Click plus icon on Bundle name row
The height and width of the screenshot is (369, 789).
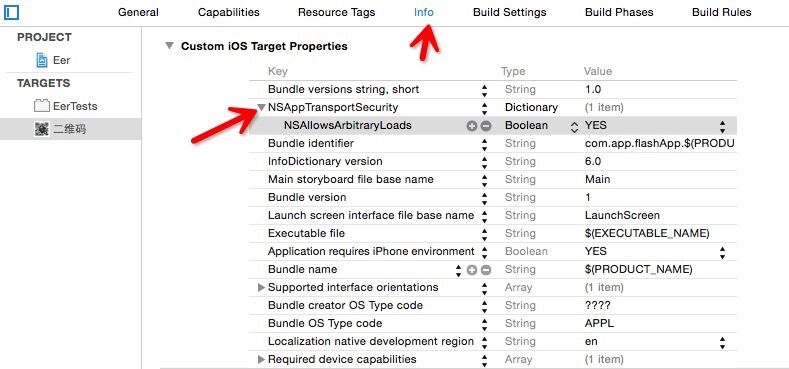click(x=471, y=270)
